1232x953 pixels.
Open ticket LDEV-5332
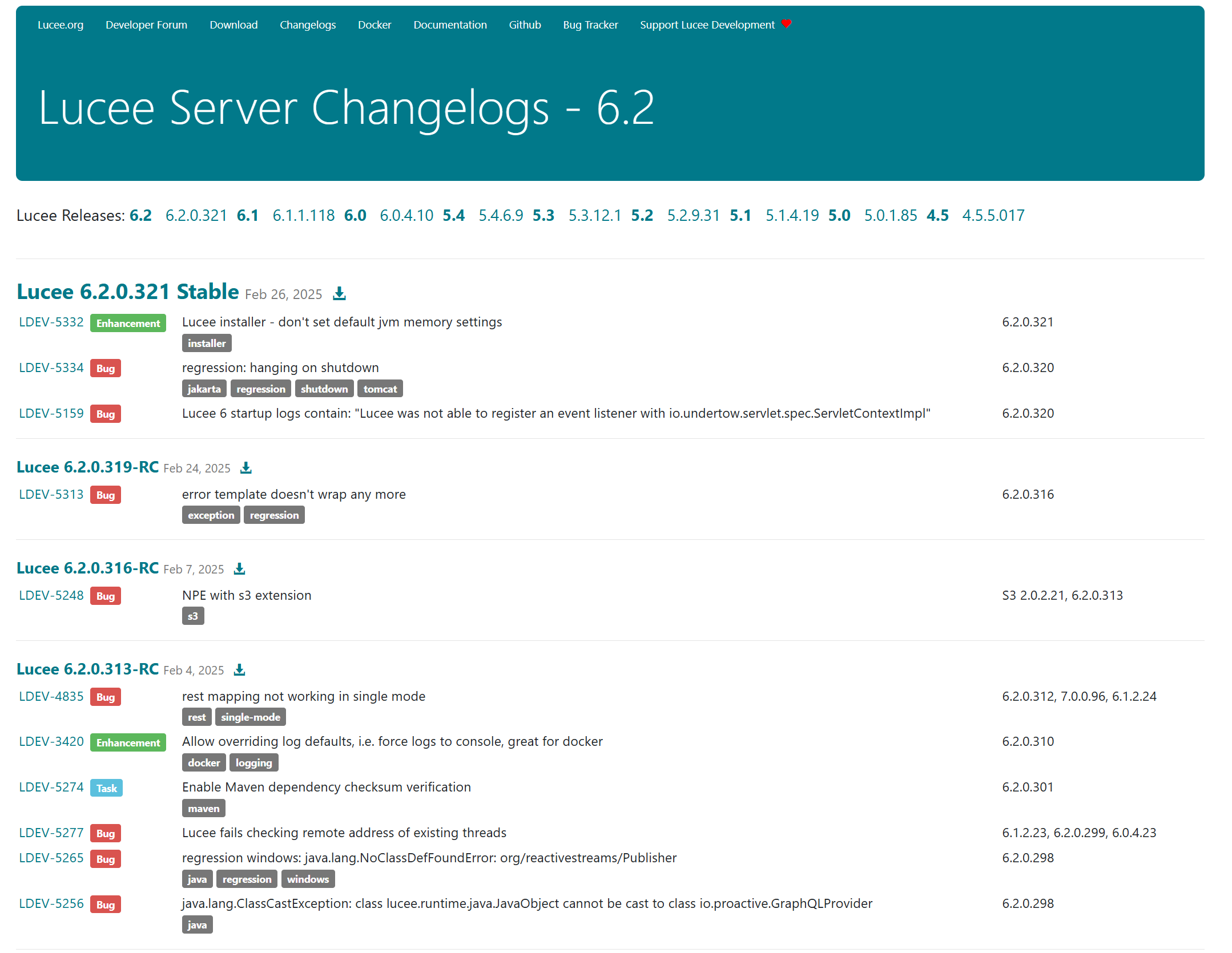click(x=51, y=322)
